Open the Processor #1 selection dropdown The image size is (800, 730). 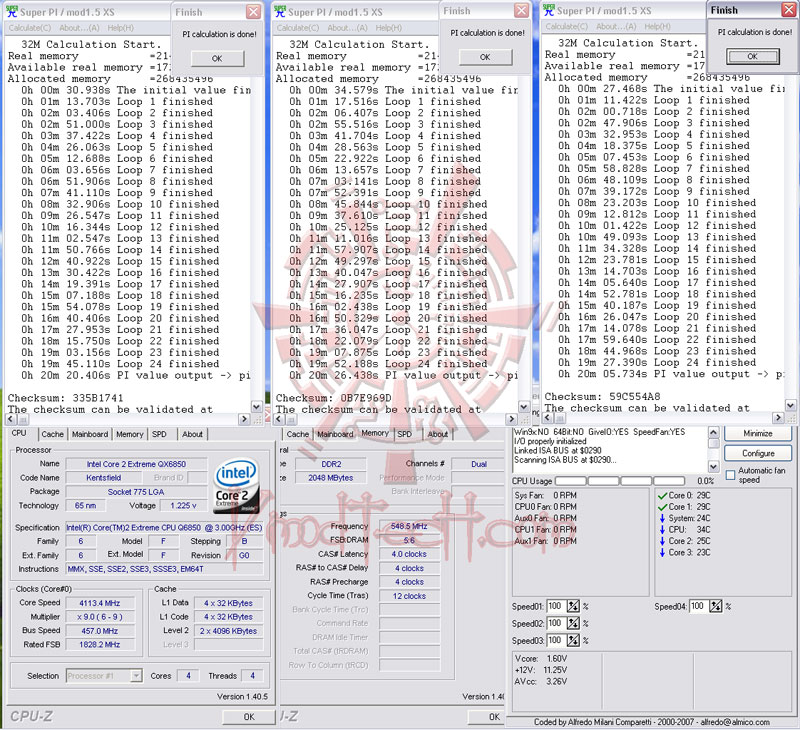point(136,675)
